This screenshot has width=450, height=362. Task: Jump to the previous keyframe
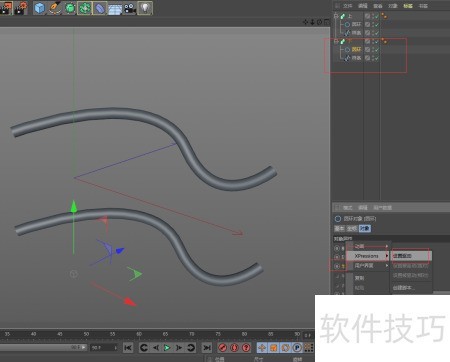144,348
